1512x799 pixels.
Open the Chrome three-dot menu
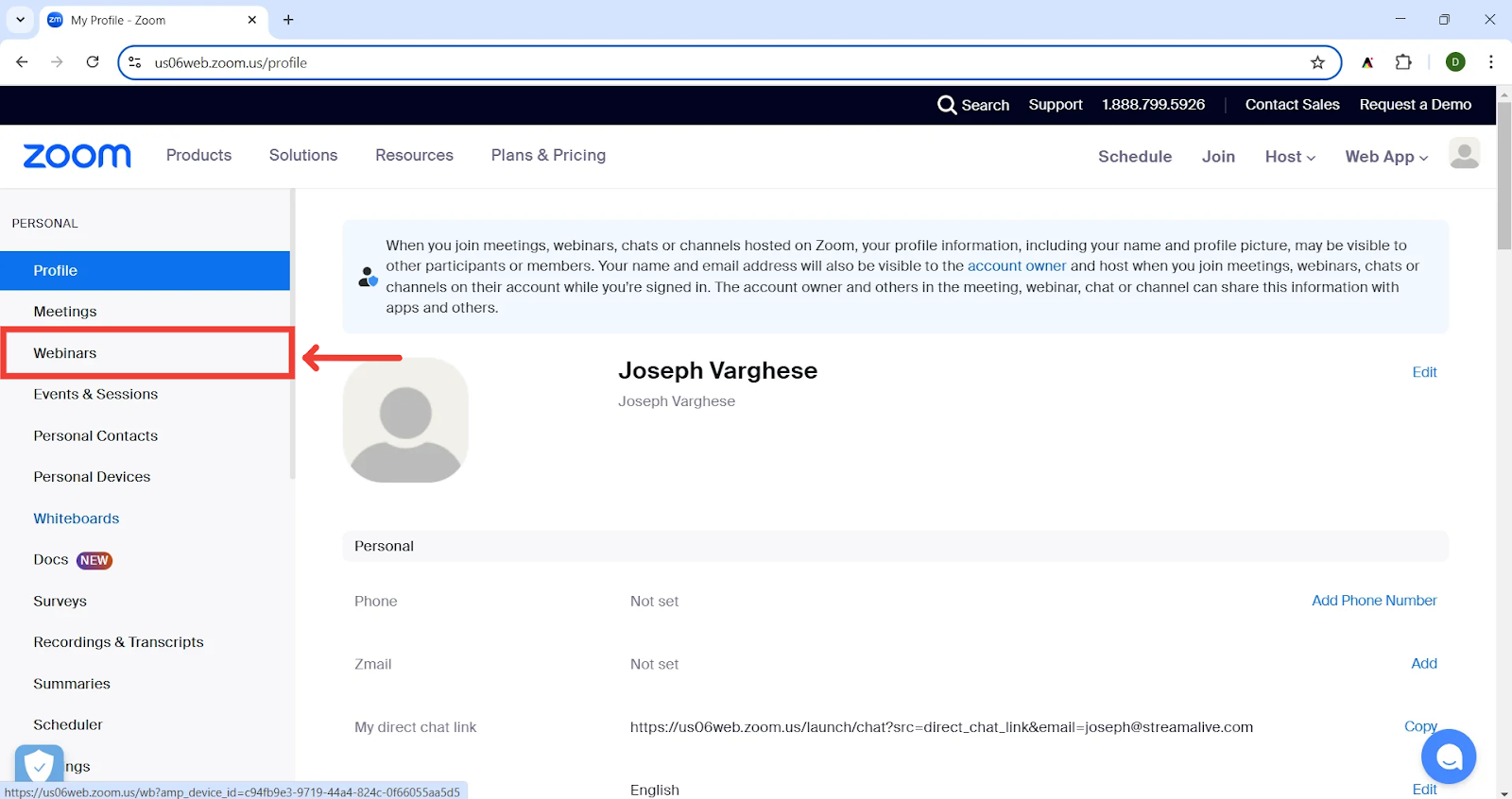point(1491,62)
